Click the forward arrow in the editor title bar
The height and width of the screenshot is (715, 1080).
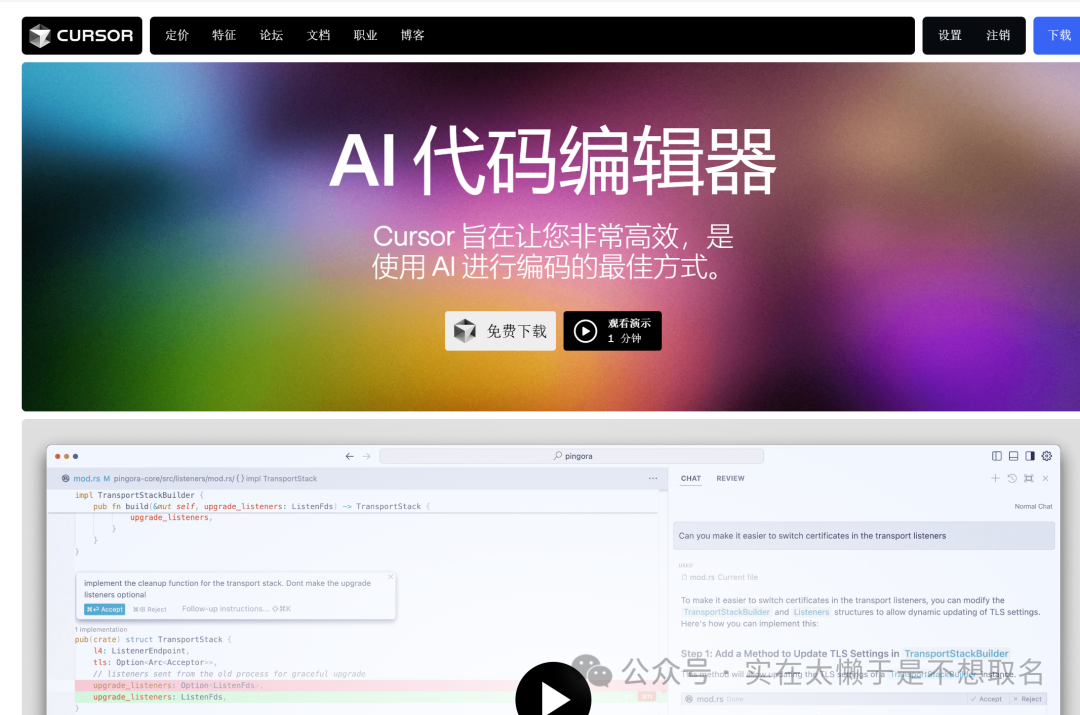tap(366, 456)
